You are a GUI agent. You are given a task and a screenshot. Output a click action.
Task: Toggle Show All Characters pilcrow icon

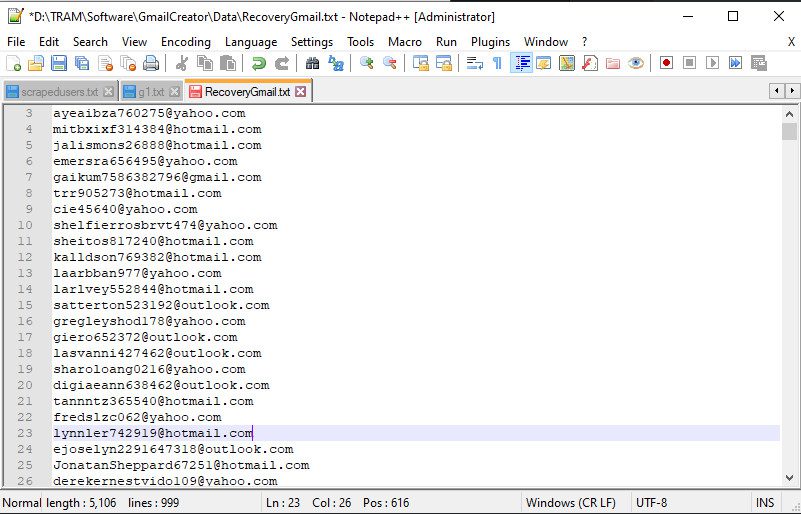[497, 63]
